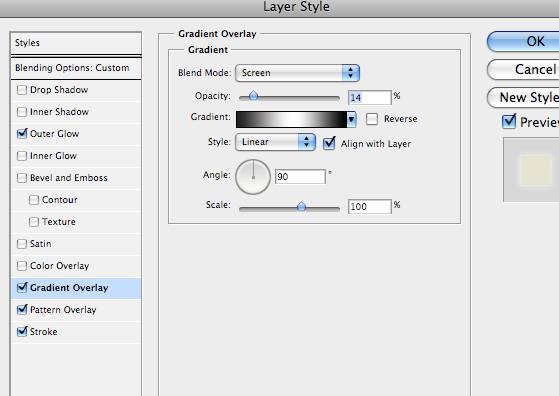The height and width of the screenshot is (396, 559).
Task: Click the Cancel button
Action: click(523, 69)
